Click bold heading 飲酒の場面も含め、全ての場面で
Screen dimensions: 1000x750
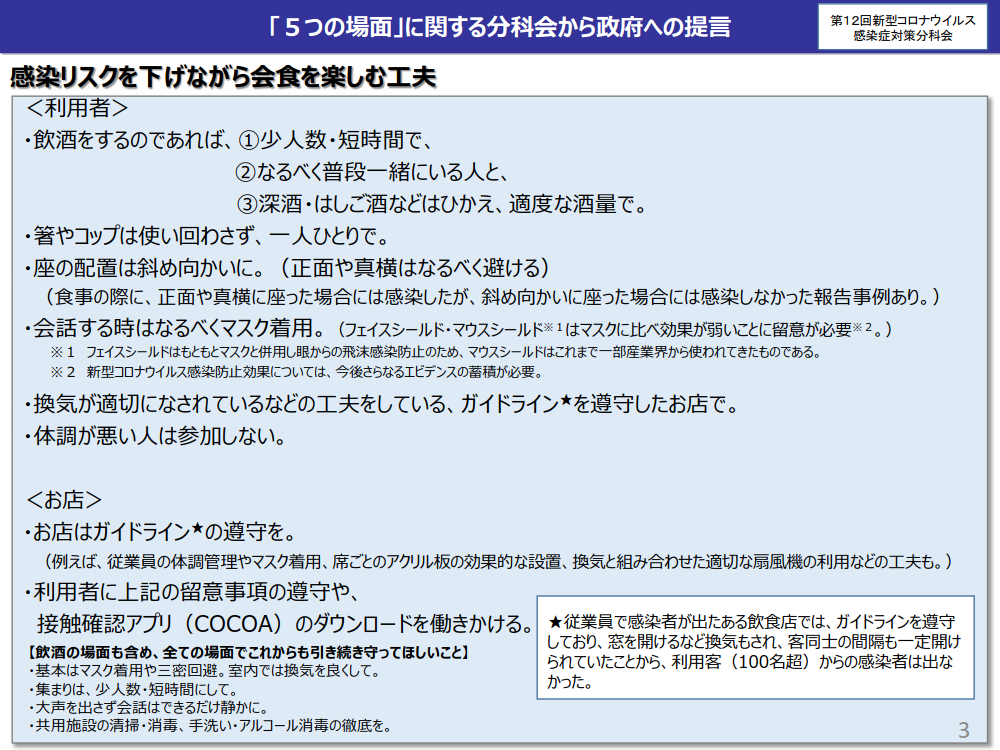tap(249, 652)
